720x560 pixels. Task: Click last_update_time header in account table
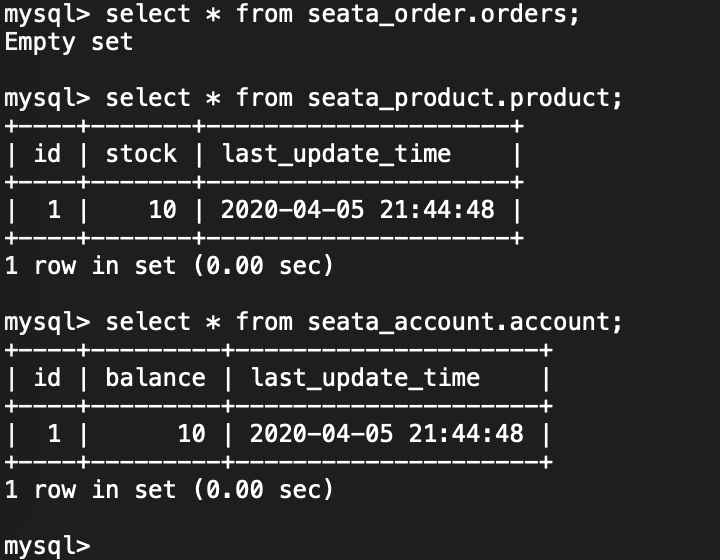point(365,378)
